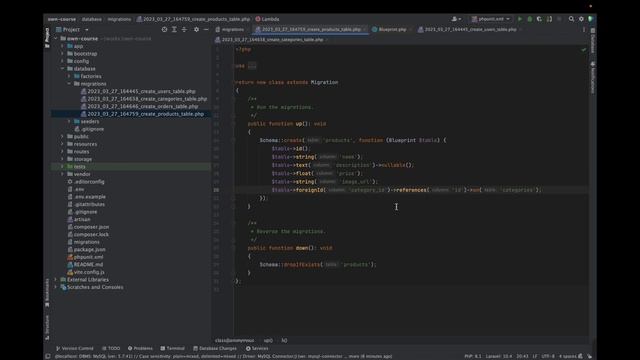Expand the app folder
640x360 pixels.
62,46
